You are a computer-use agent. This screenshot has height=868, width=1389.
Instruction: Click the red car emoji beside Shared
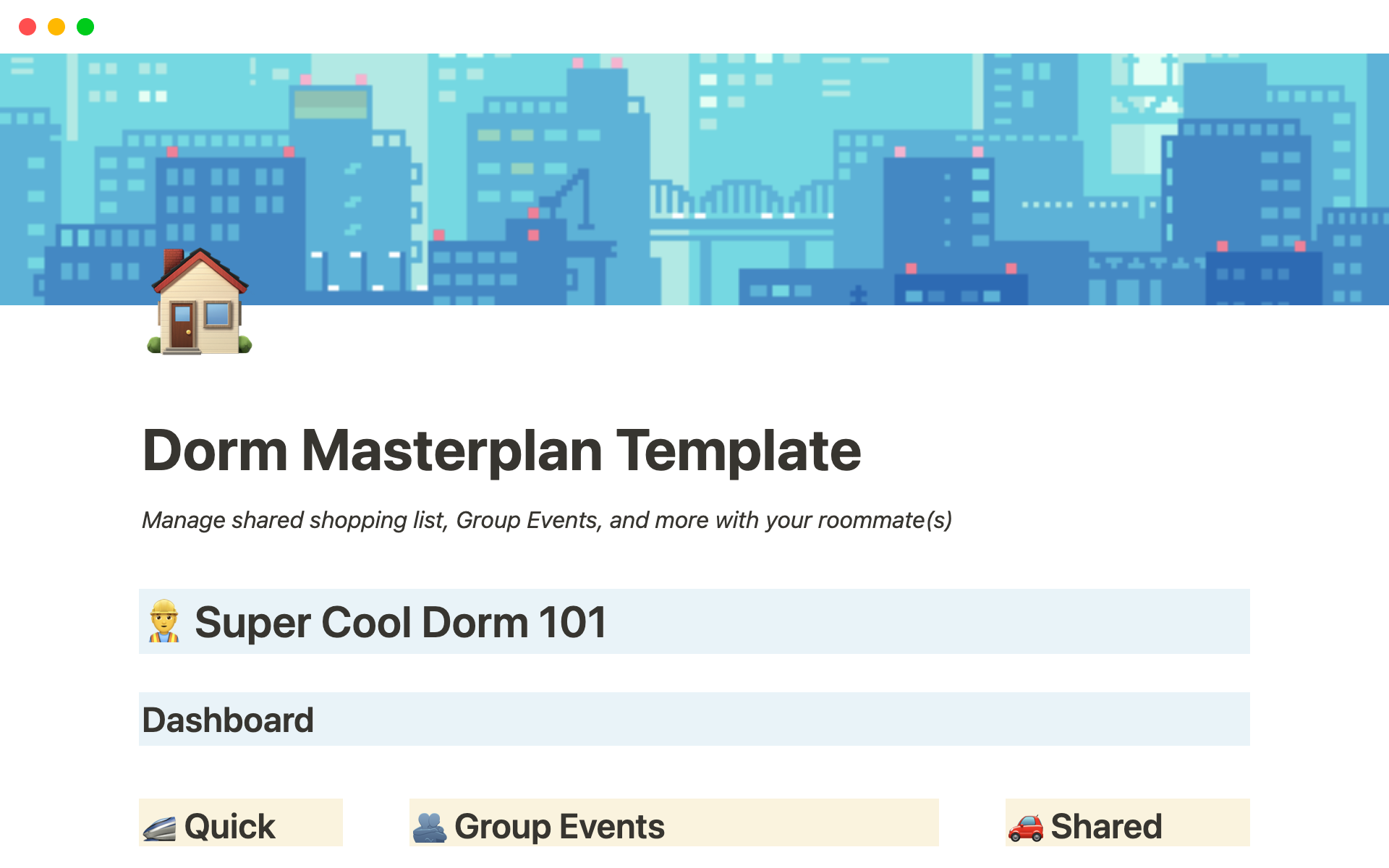pos(1025,827)
